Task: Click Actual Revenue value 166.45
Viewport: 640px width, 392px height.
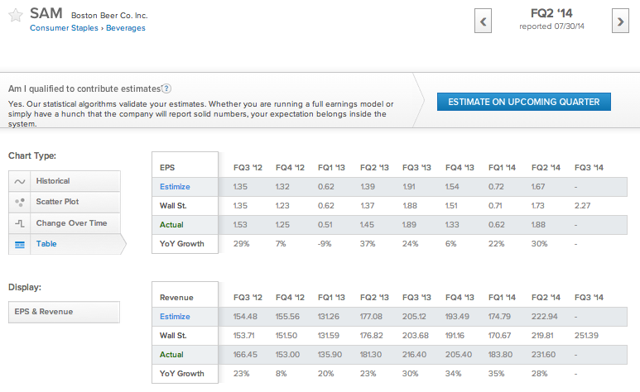Action: tap(245, 354)
